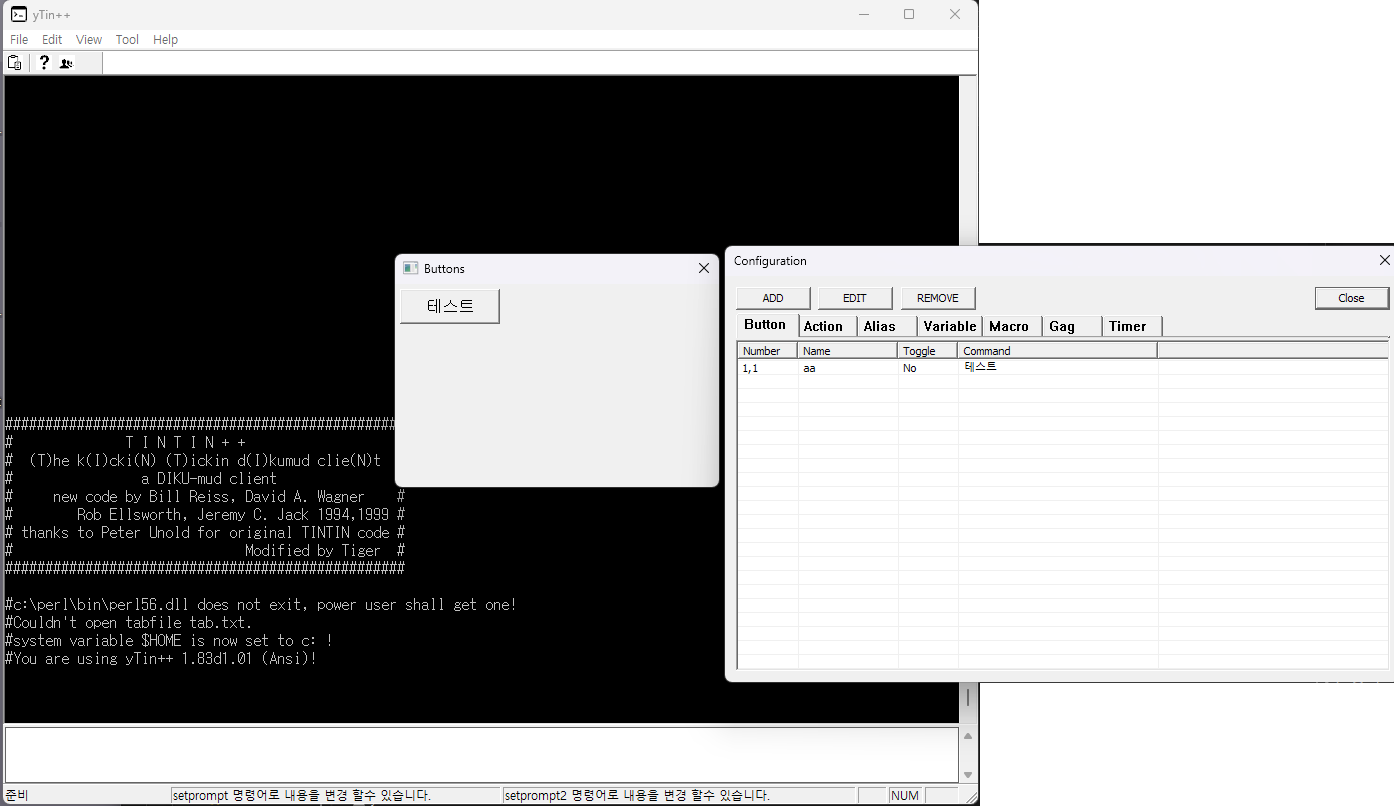Select the Timer tab
The image size is (1394, 806).
(x=1127, y=326)
